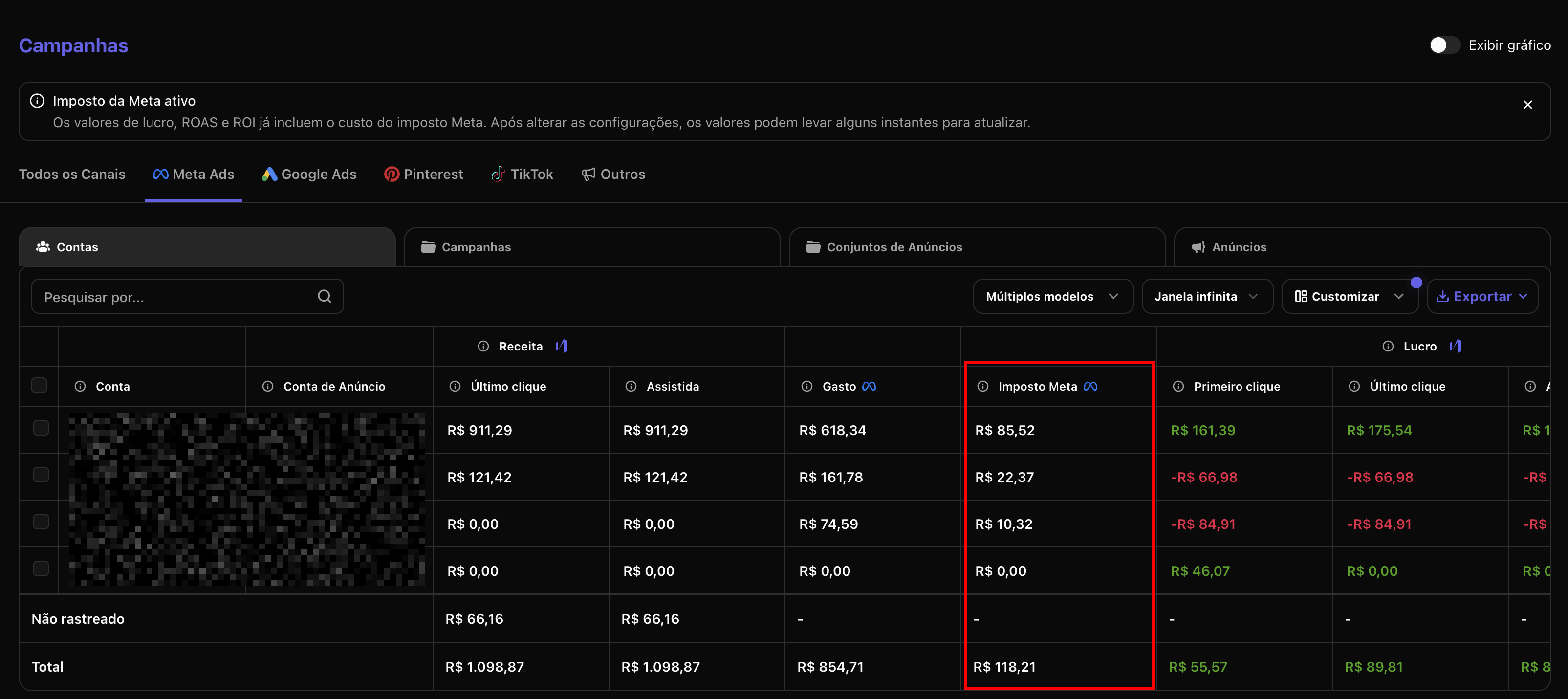Open the Múltiplos modelos dropdown

coord(1052,296)
